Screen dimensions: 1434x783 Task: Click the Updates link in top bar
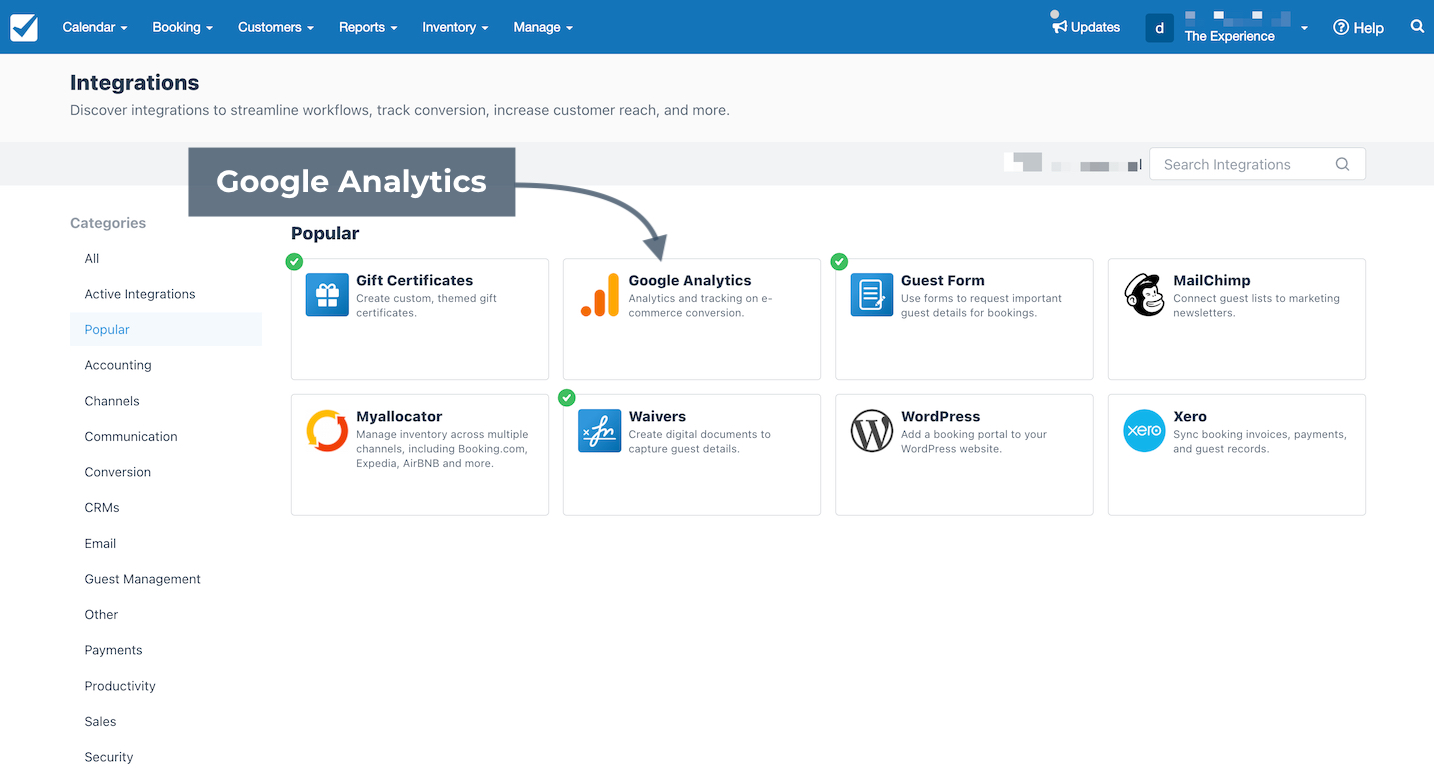pyautogui.click(x=1095, y=27)
